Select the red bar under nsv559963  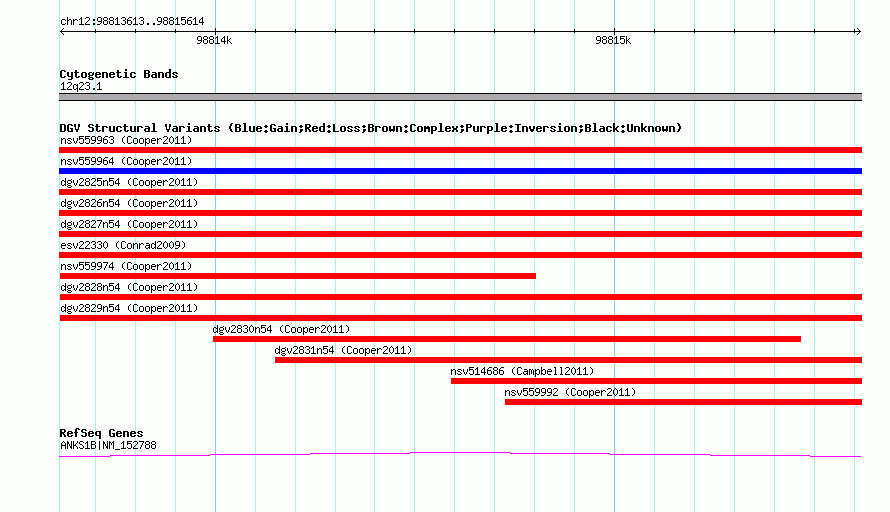click(x=460, y=150)
